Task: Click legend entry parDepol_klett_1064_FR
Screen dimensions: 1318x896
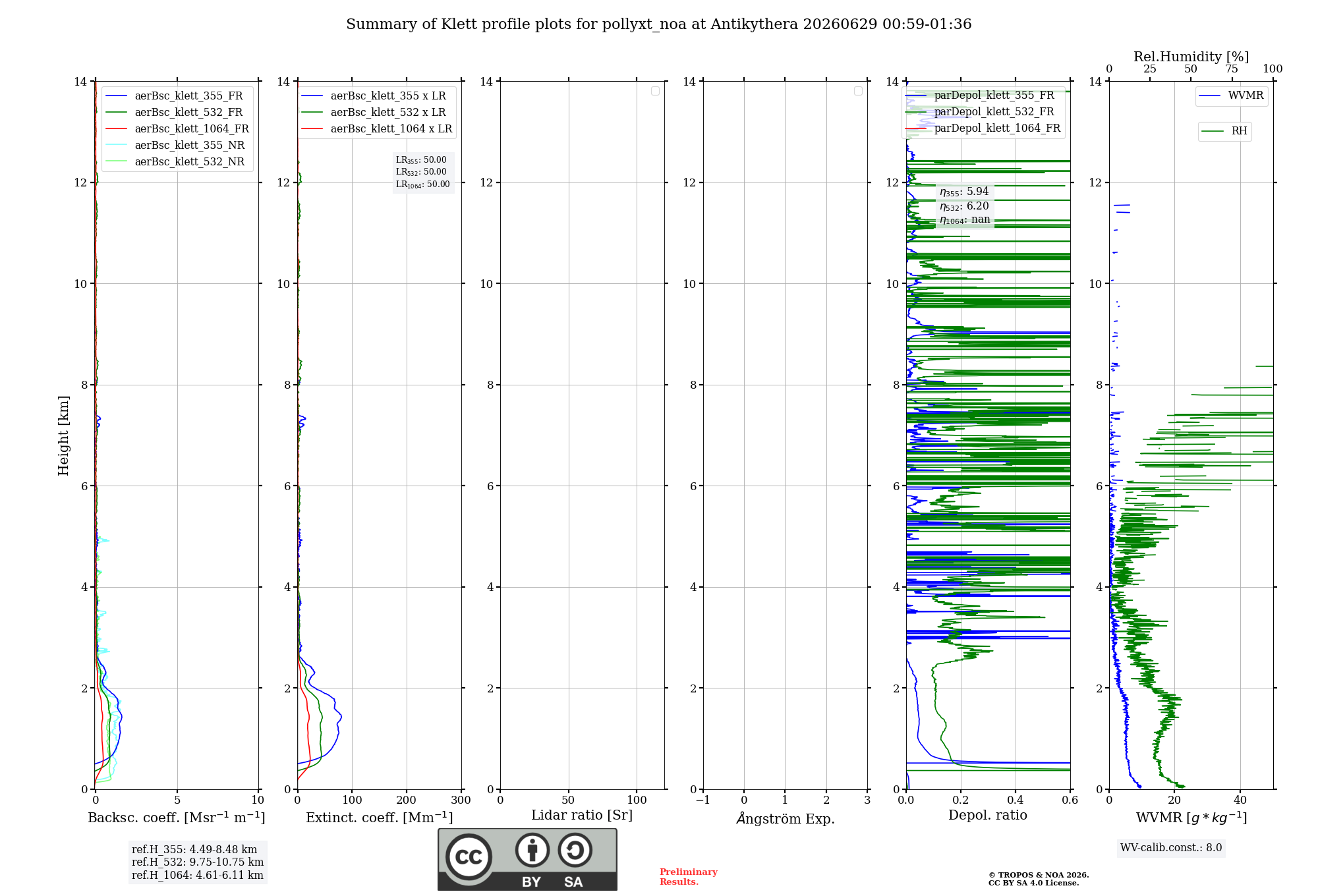Action: [983, 128]
